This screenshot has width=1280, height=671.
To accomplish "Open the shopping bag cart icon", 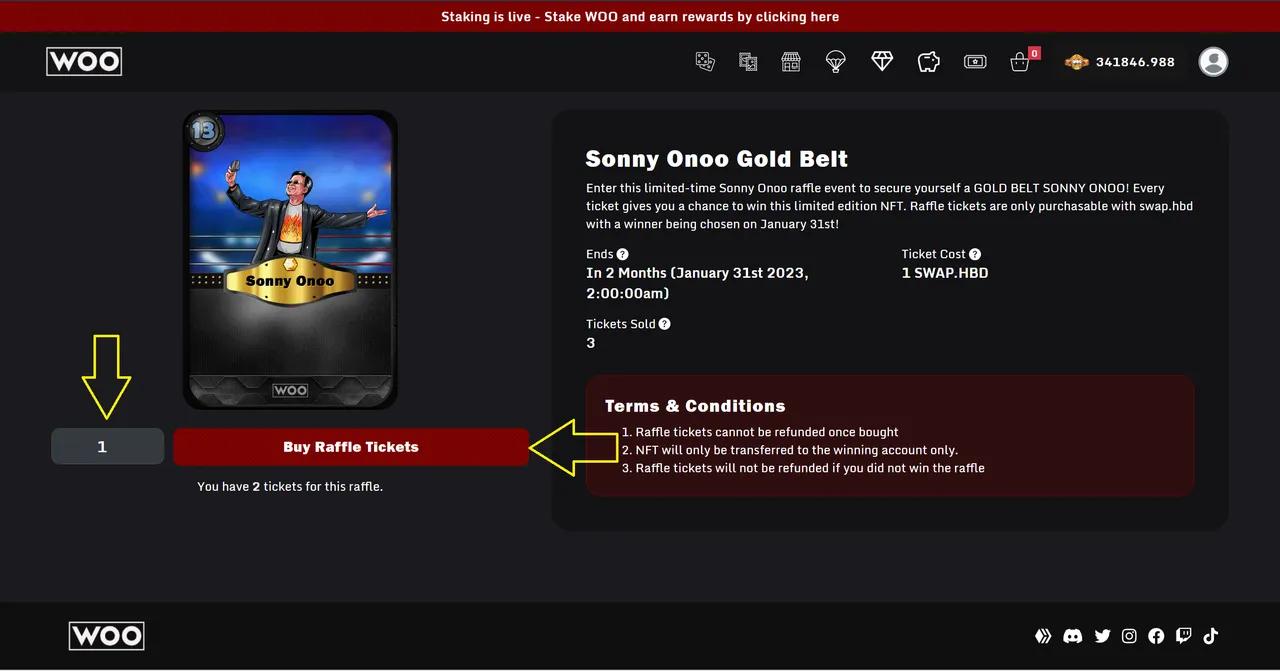I will (x=1020, y=62).
